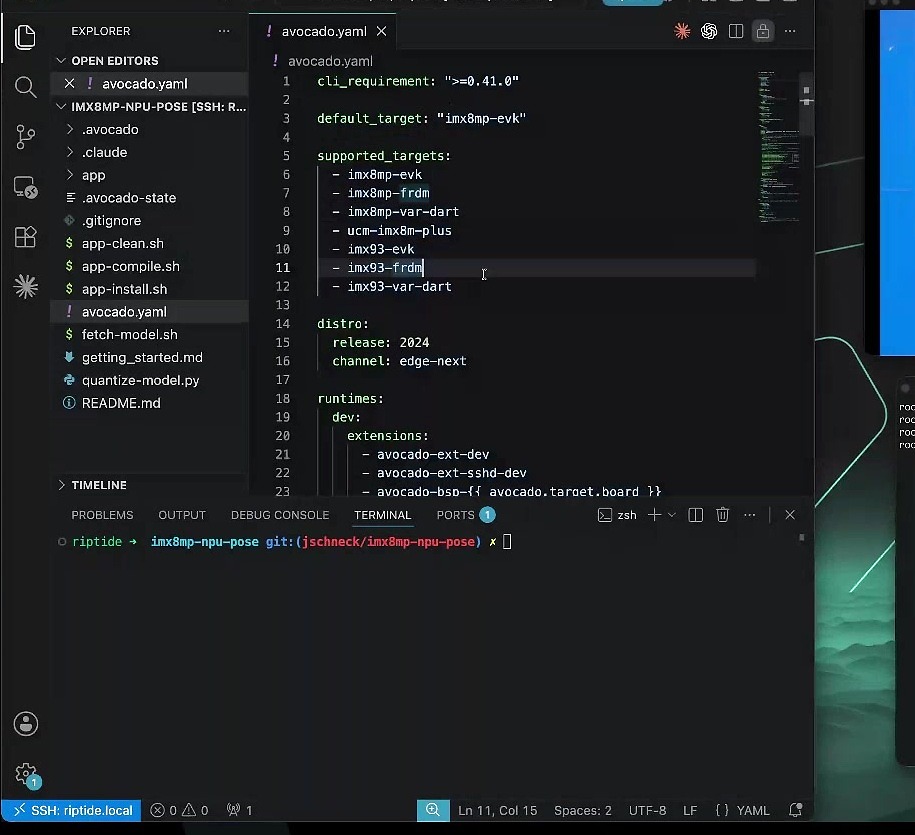Split the editor to the right
The height and width of the screenshot is (835, 915).
736,31
